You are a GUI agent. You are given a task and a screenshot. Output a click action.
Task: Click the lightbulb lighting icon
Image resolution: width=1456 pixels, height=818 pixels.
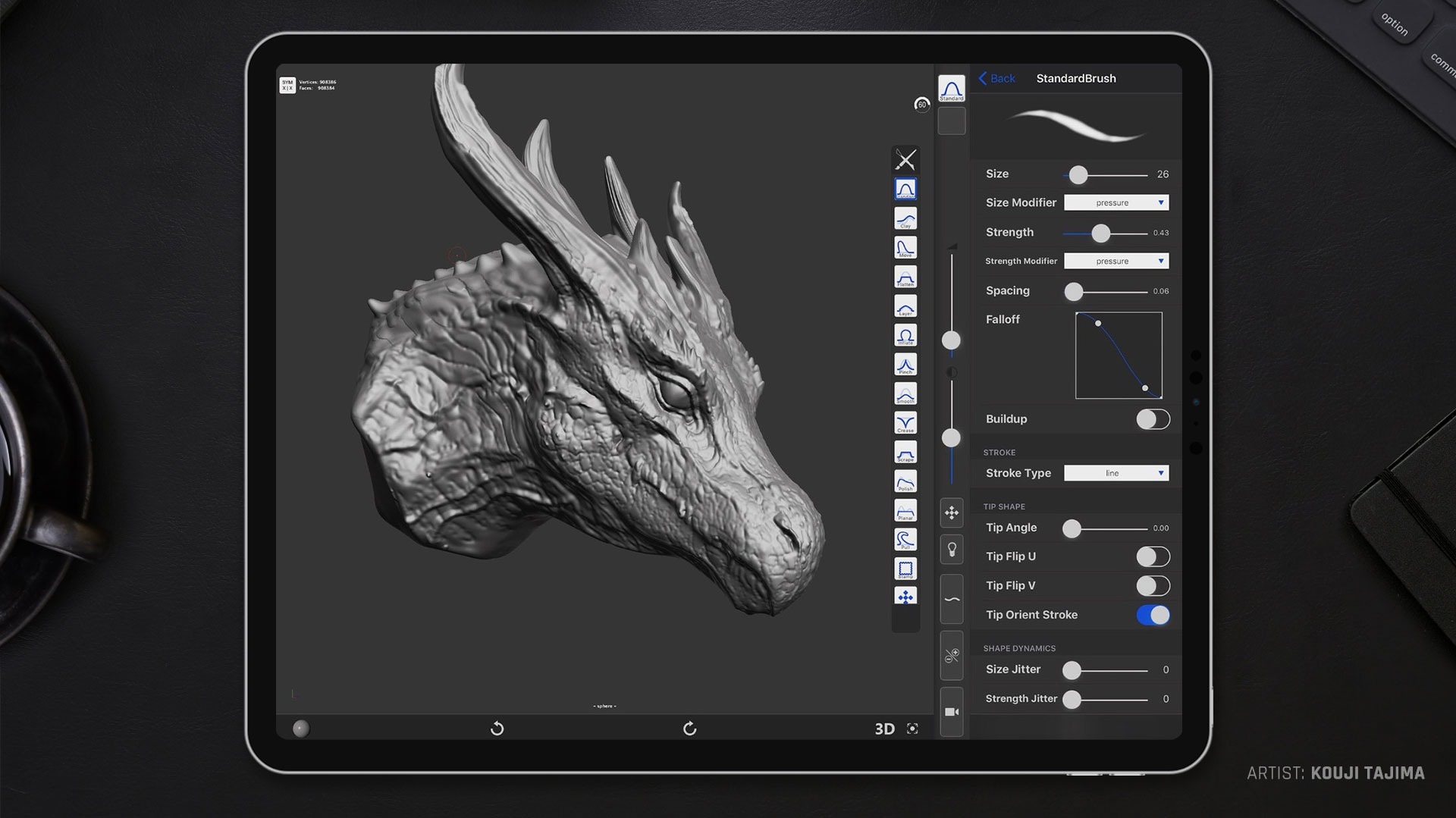952,550
